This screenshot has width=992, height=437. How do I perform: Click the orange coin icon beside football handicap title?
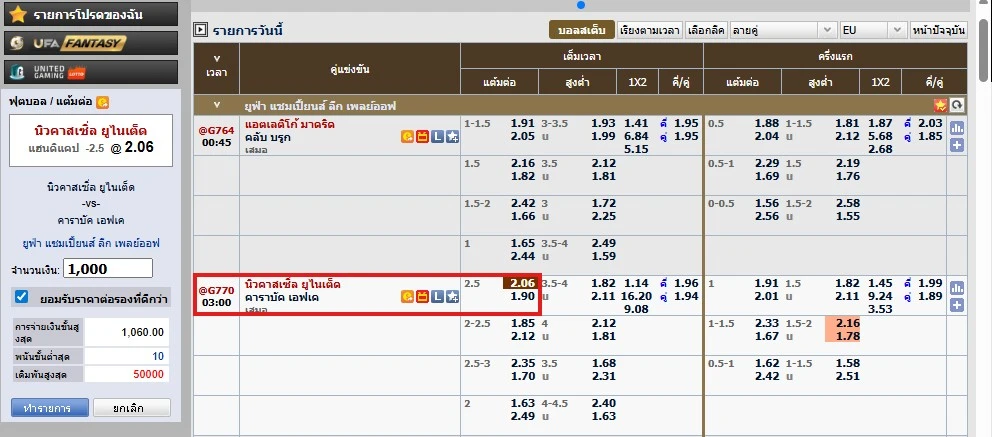[x=102, y=101]
